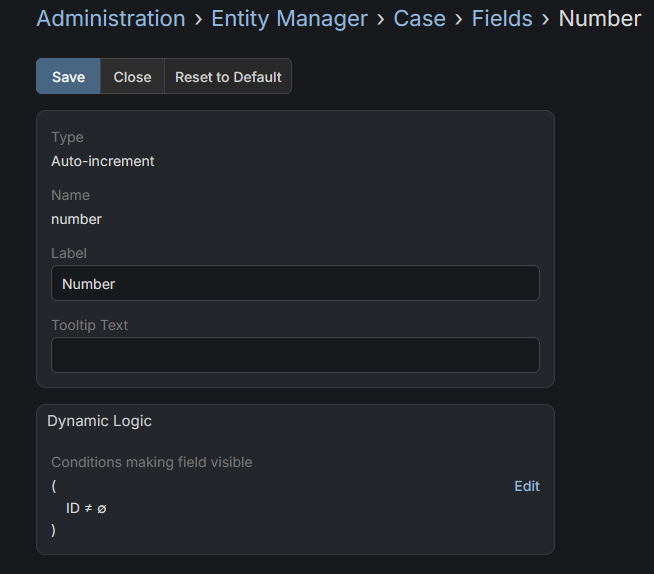Click the Conditions making field visible caption
654x574 pixels.
pyautogui.click(x=151, y=462)
